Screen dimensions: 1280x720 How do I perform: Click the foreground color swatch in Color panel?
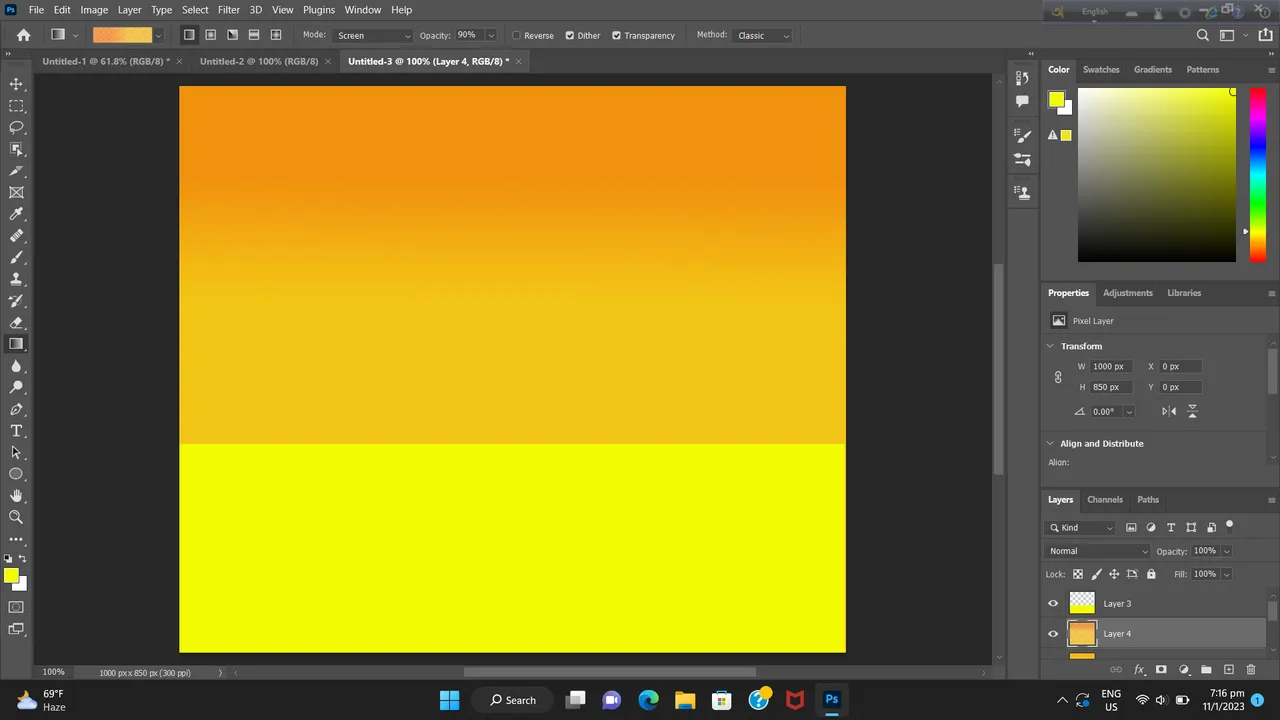point(1056,99)
